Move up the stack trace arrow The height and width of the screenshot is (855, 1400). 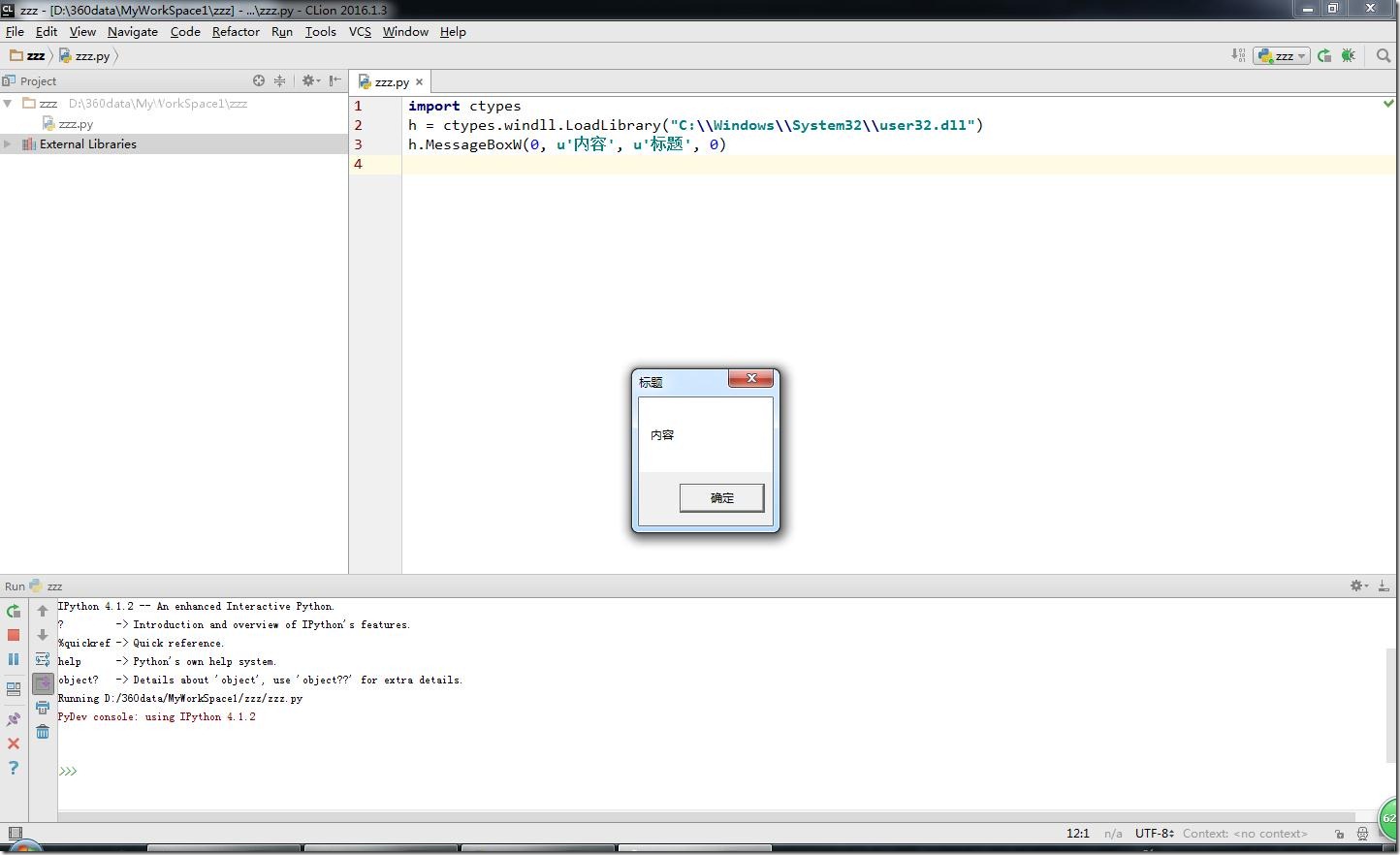click(43, 612)
